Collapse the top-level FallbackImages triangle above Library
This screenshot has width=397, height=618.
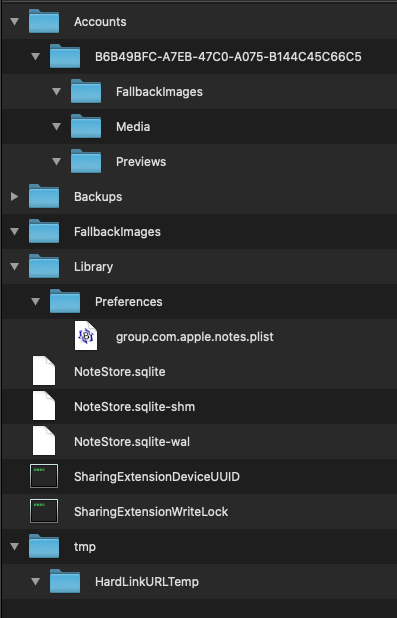[15, 231]
